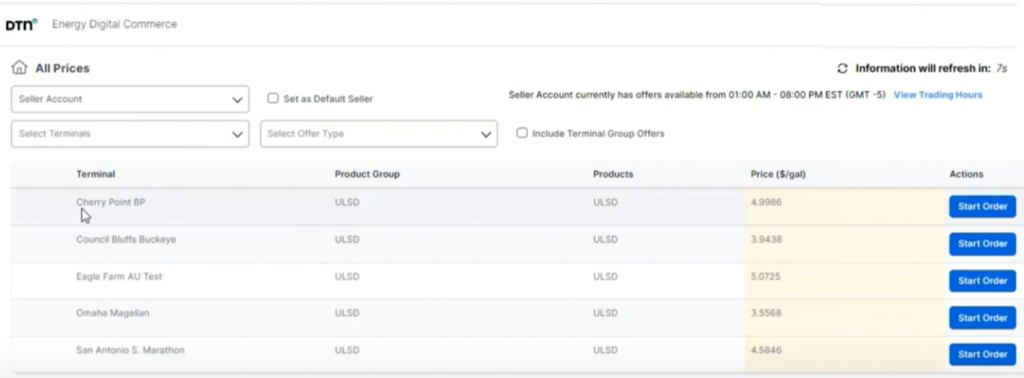Click the Product Group column header
1024x378 pixels.
click(367, 174)
